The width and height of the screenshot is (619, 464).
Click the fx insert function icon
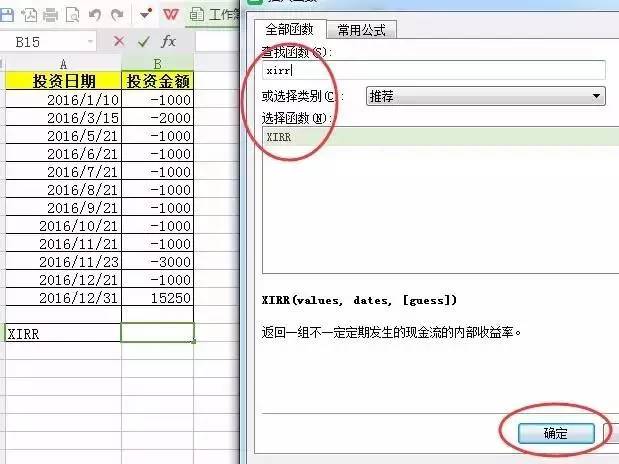pos(168,41)
